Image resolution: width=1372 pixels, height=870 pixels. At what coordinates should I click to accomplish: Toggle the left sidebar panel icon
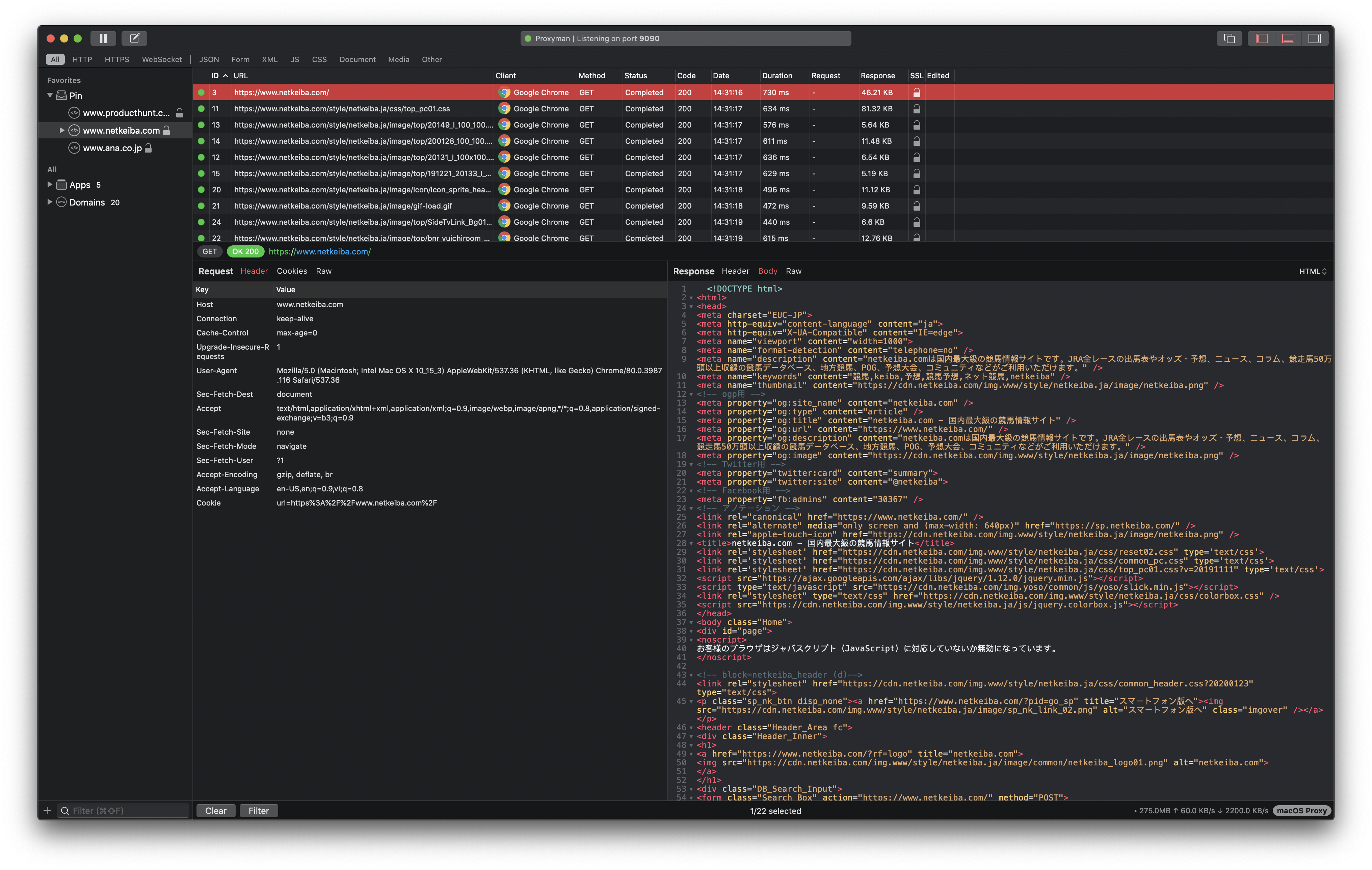pos(1262,38)
